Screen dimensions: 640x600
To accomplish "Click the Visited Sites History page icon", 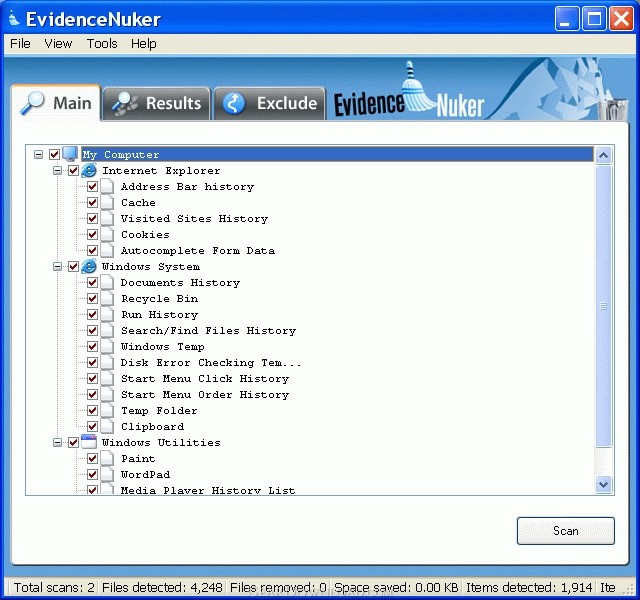I will [x=107, y=218].
